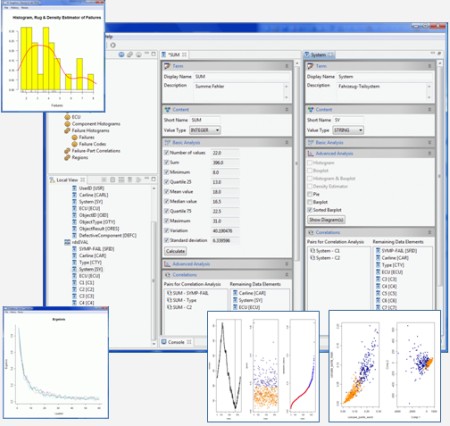
Task: Click the SUM editor vertical scrollbar
Action: pos(297,163)
